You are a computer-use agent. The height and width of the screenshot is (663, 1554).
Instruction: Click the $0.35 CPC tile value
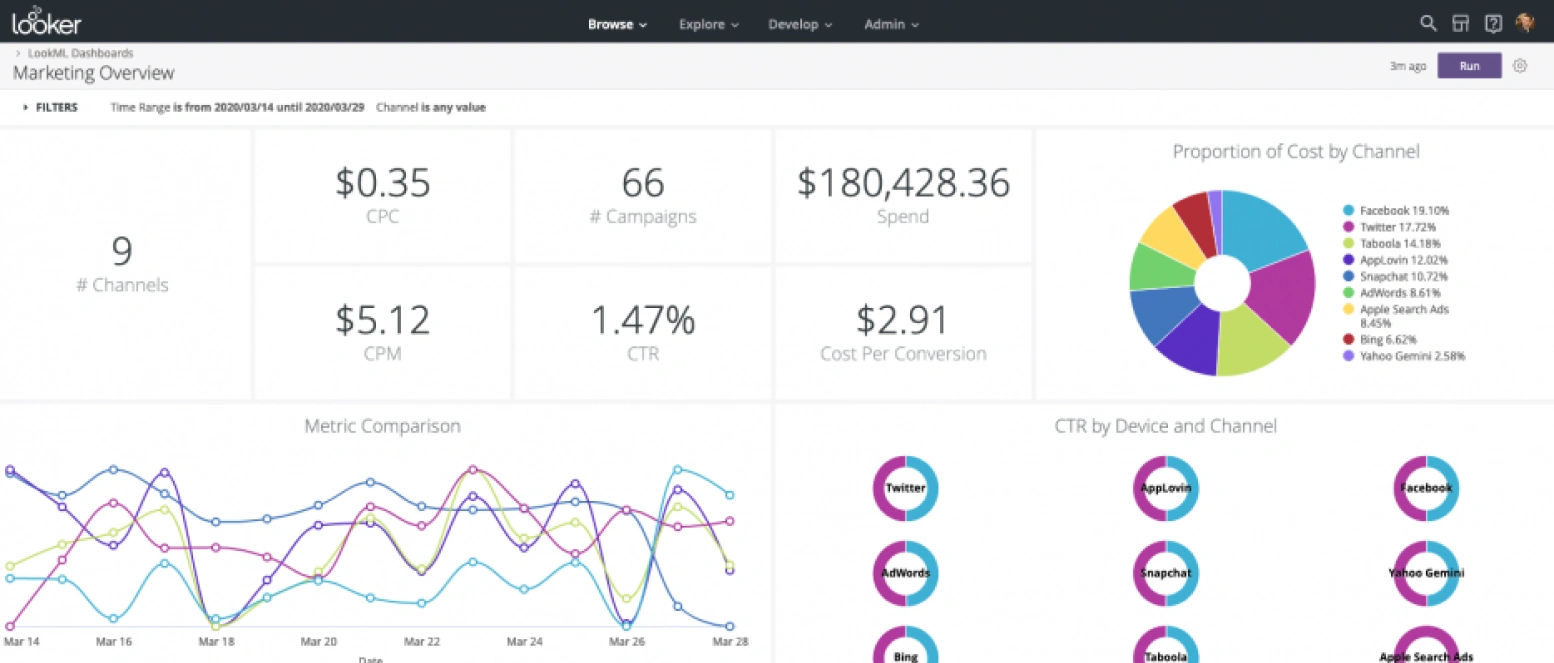click(382, 184)
